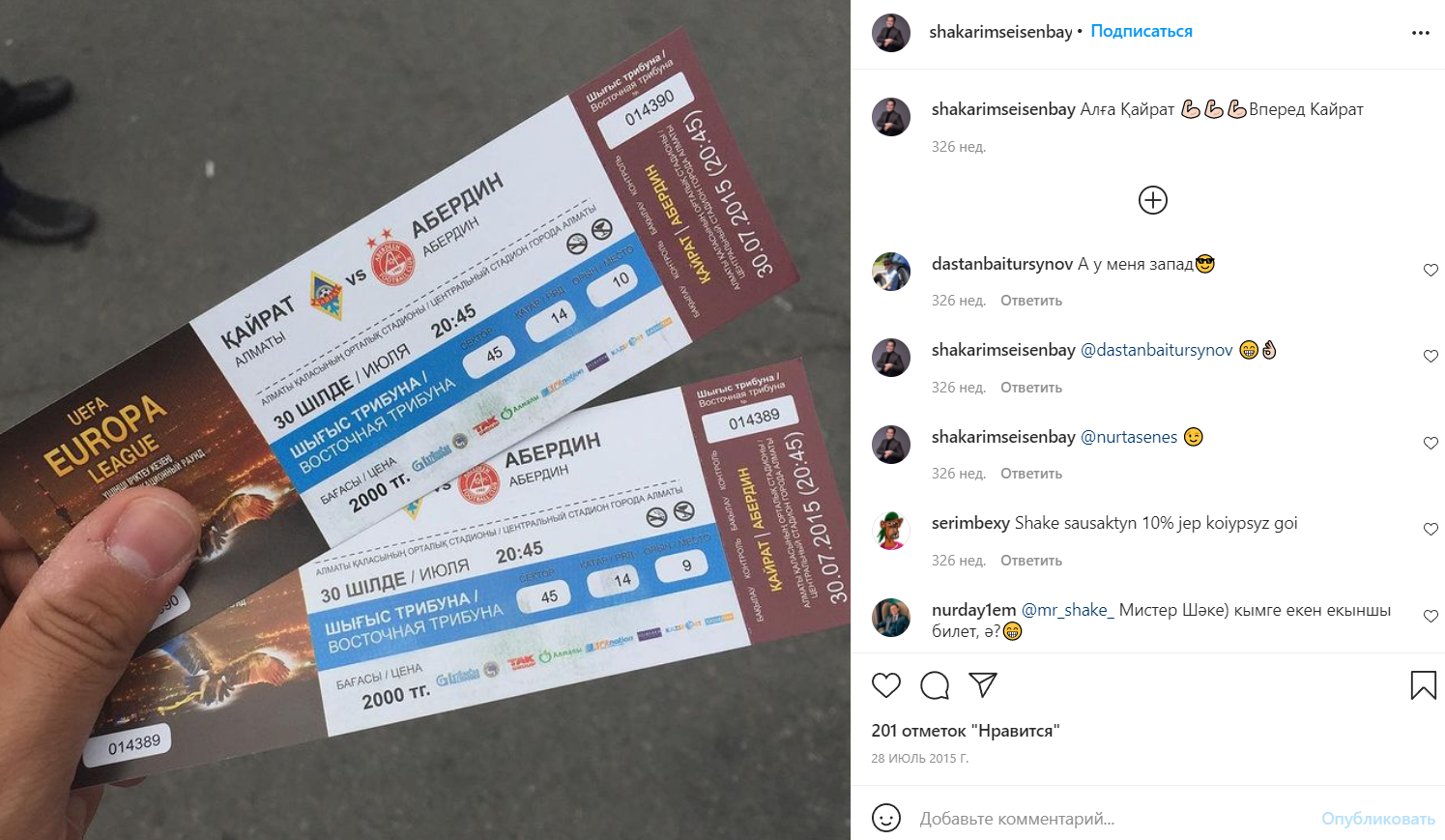The height and width of the screenshot is (840, 1445).
Task: Reply to serimbexy's comment via Ответить
Action: point(1031,561)
